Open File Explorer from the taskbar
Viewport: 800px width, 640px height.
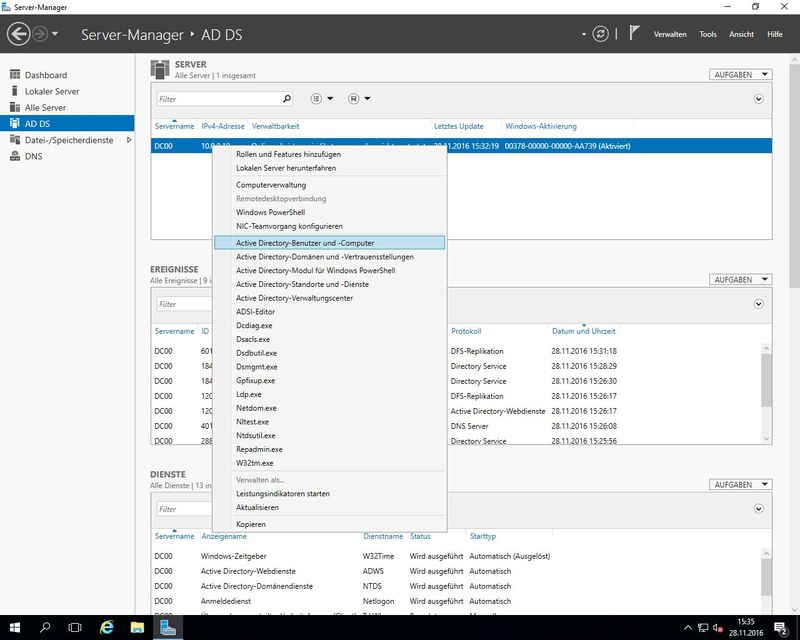[137, 627]
